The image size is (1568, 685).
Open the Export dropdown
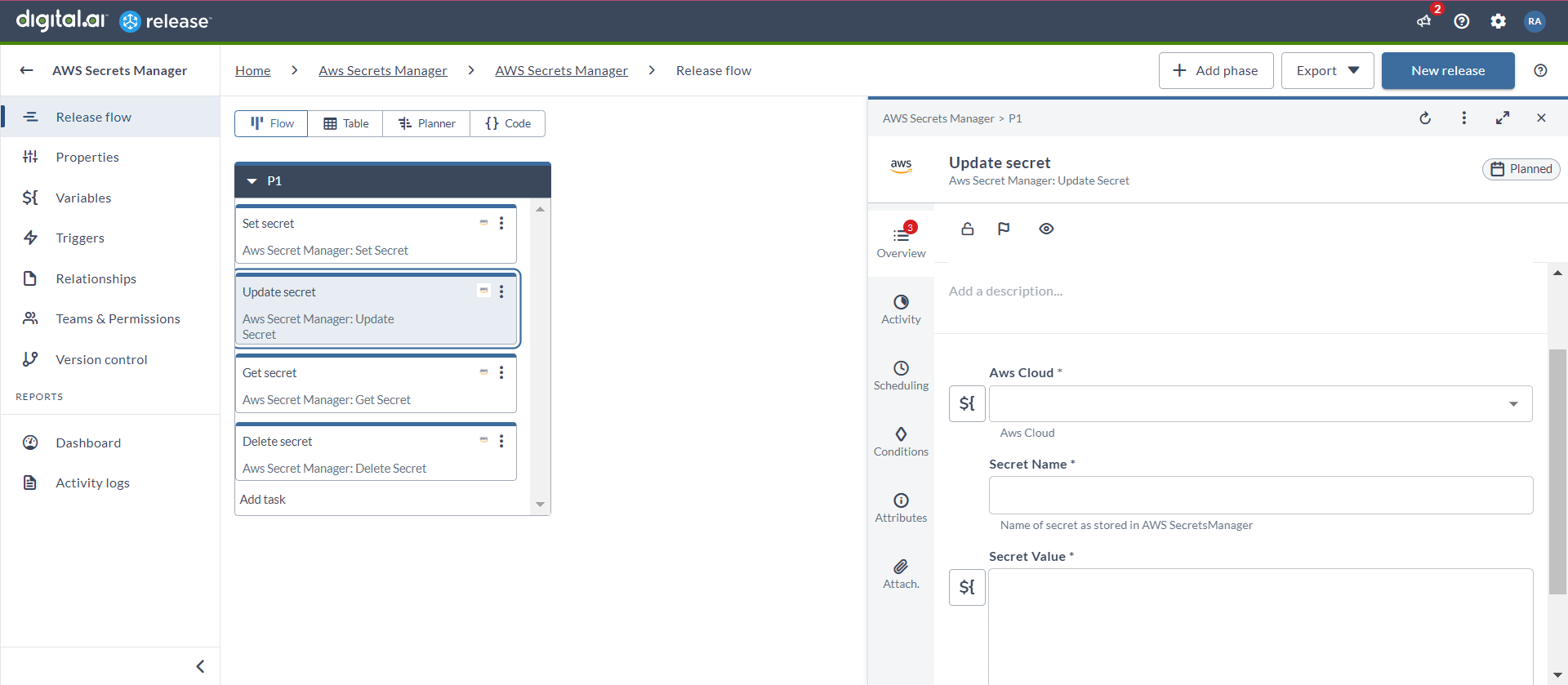[x=1327, y=70]
